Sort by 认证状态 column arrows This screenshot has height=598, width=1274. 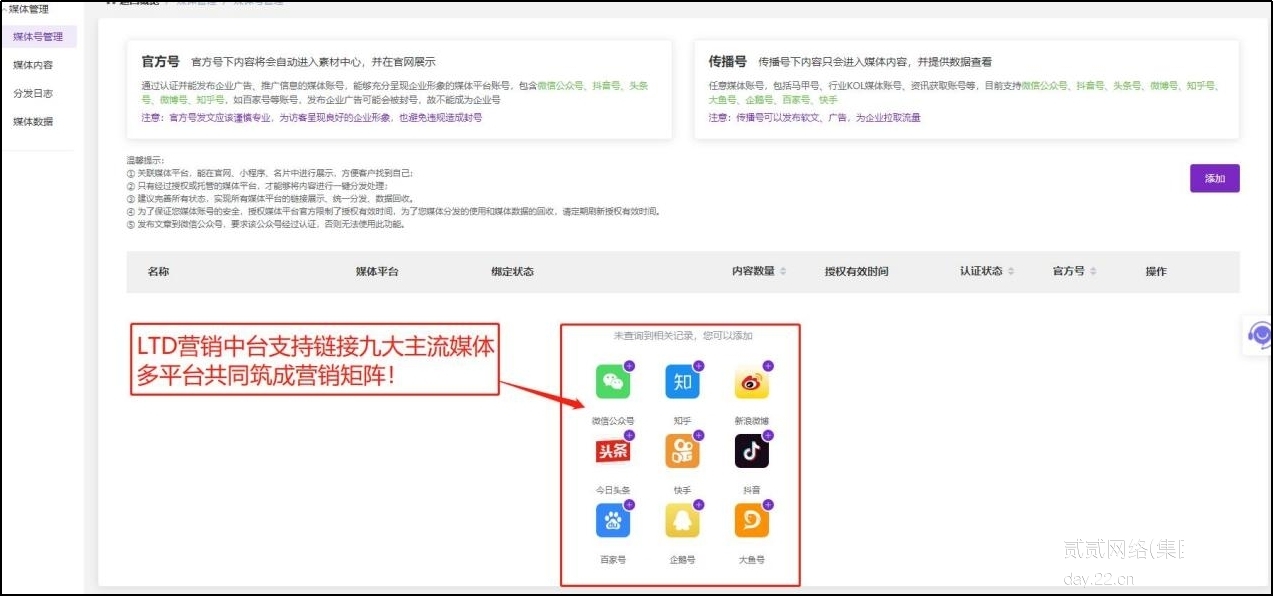pyautogui.click(x=1011, y=272)
